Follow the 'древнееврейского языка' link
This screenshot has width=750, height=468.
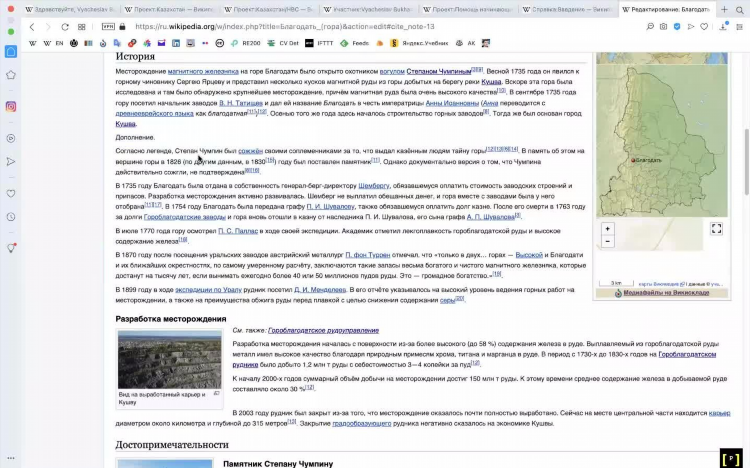point(154,113)
